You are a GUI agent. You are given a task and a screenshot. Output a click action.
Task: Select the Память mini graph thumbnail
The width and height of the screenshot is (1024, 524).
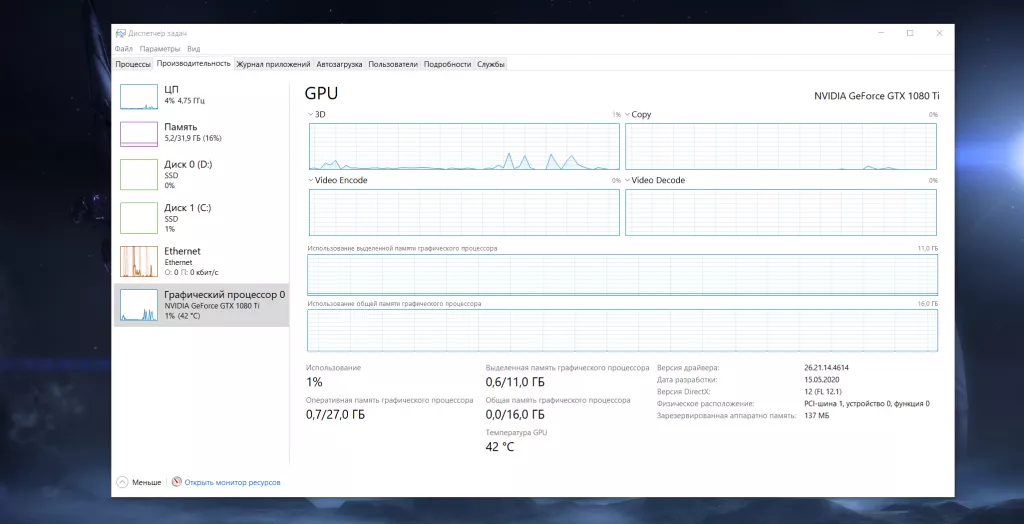click(139, 134)
